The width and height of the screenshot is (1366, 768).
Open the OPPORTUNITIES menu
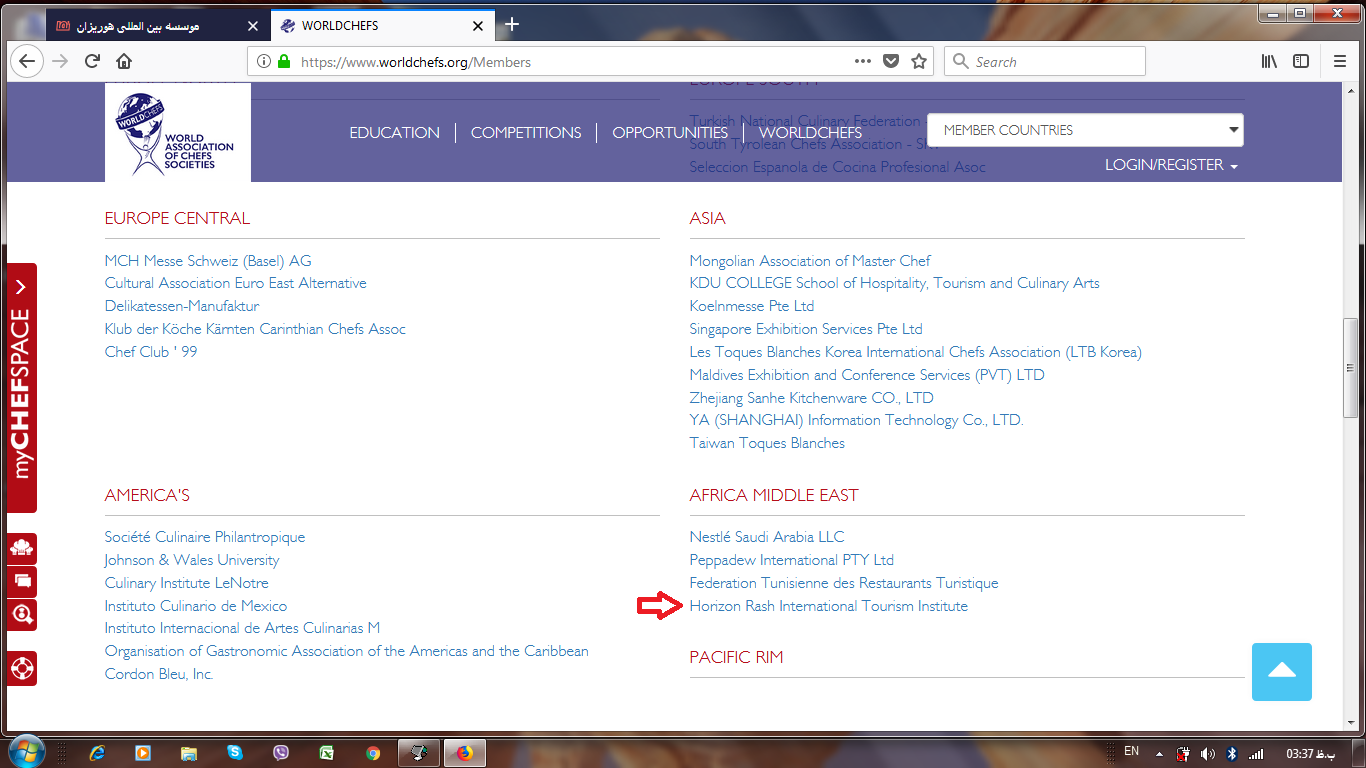pos(670,132)
